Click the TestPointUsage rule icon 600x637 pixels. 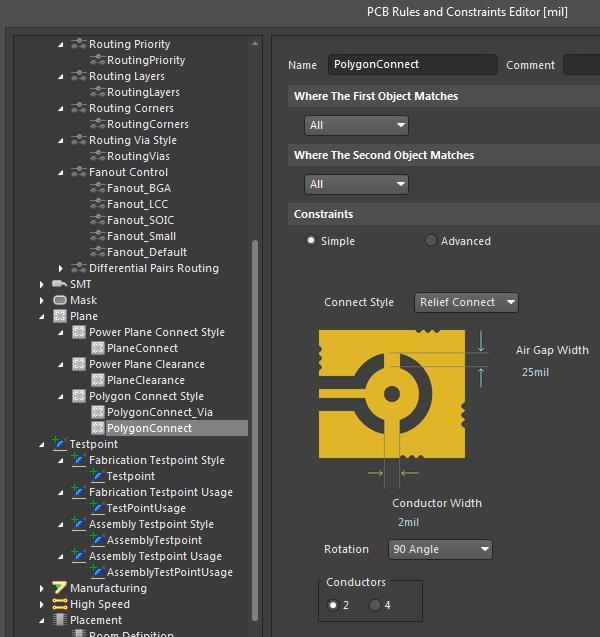coord(97,508)
